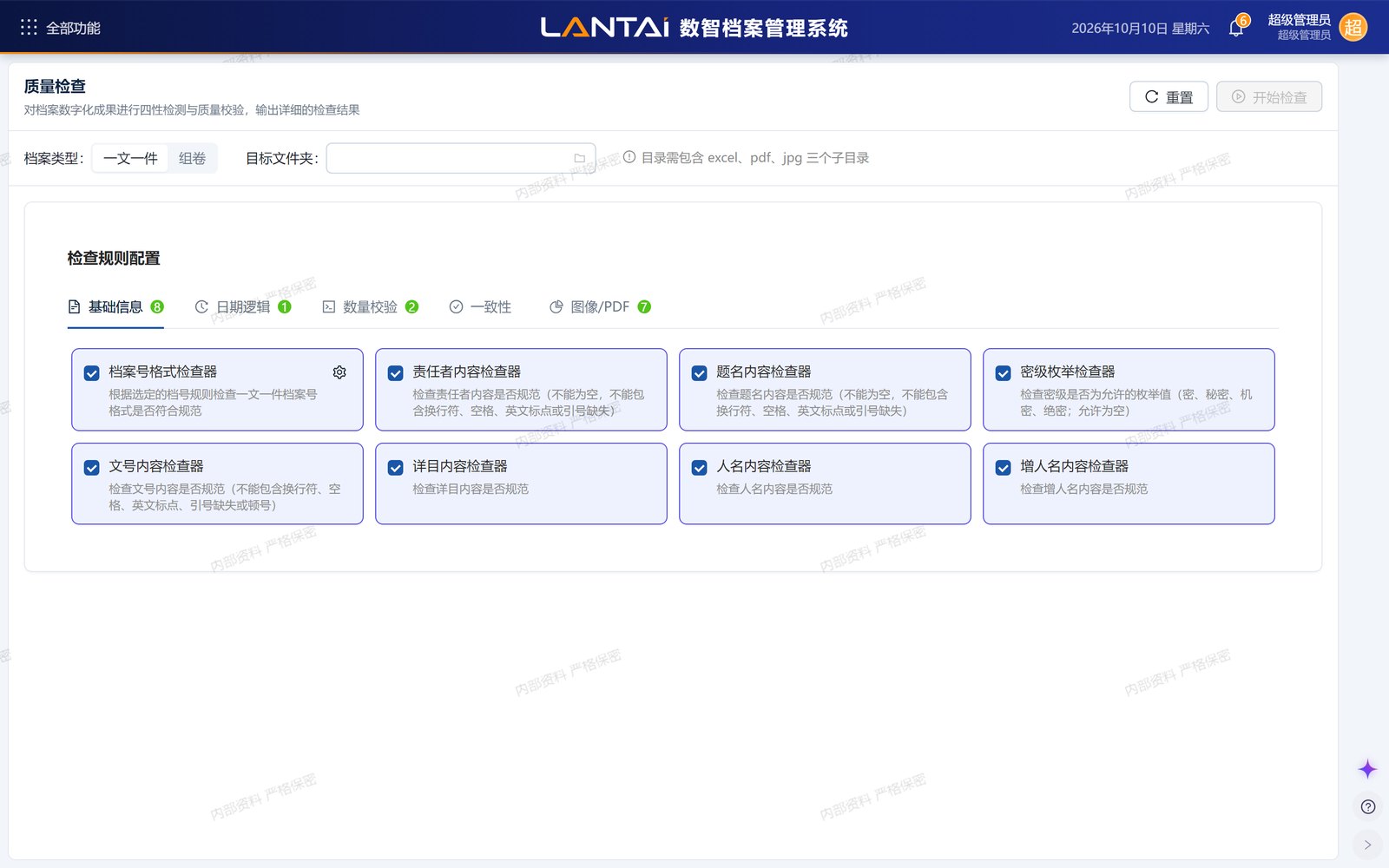
Task: Click folder browse icon in 目标文件夹 field
Action: click(x=580, y=158)
